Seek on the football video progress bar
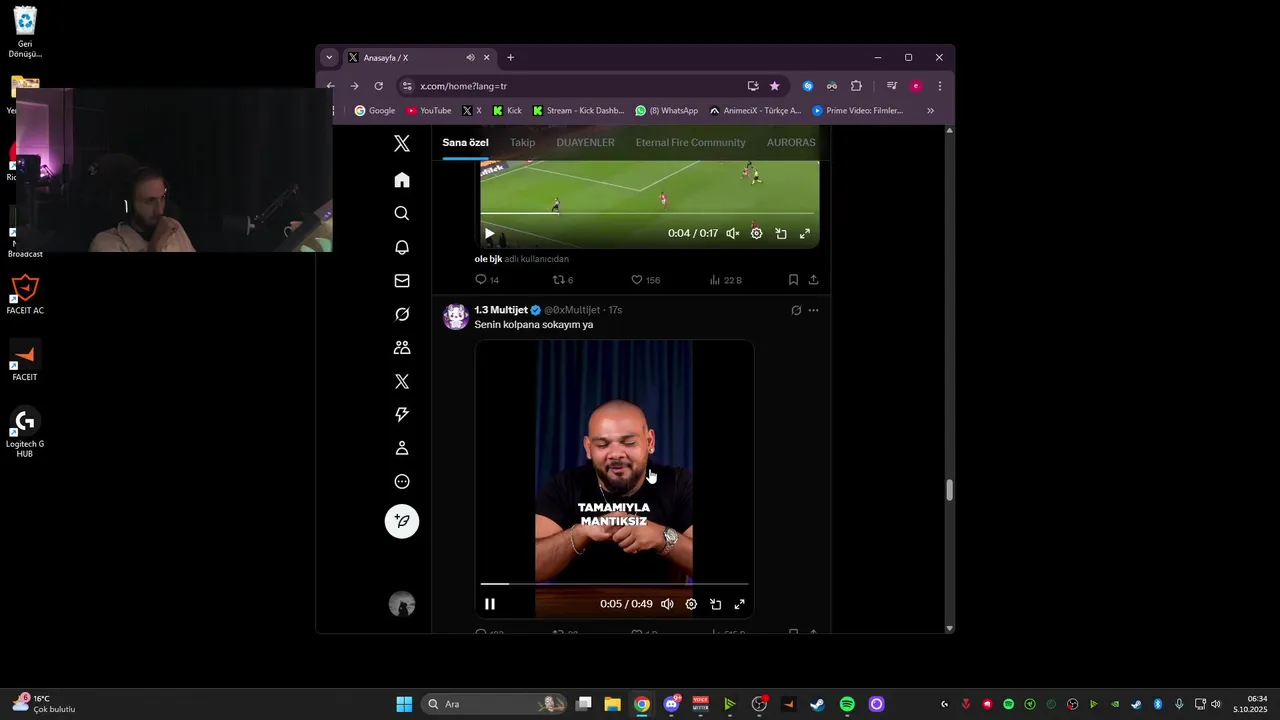1280x720 pixels. coord(649,213)
